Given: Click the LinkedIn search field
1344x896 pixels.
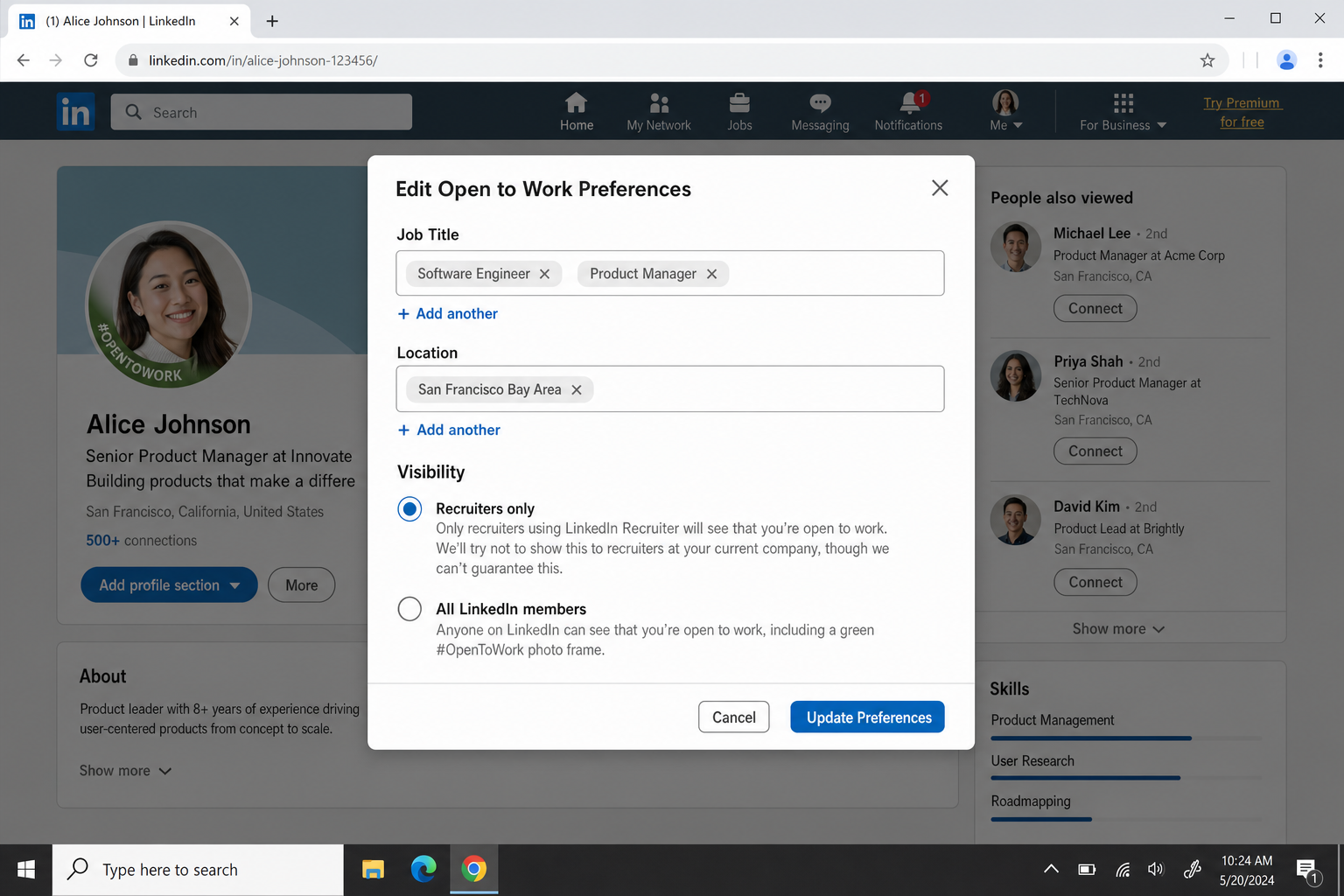Looking at the screenshot, I should click(261, 112).
